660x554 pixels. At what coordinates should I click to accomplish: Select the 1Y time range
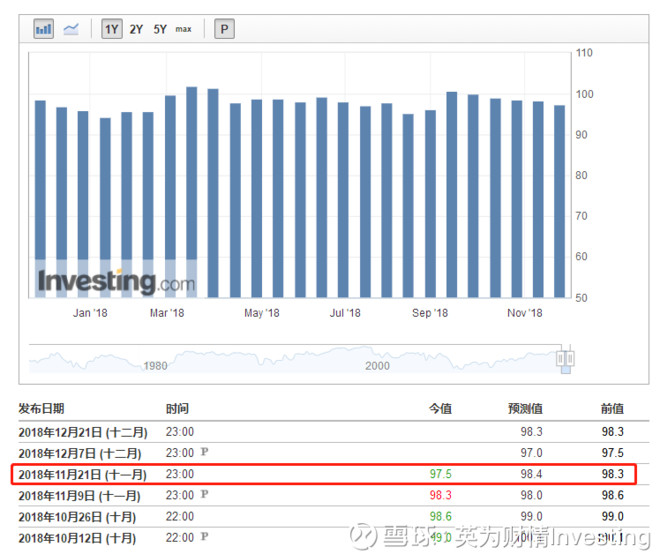coord(112,29)
